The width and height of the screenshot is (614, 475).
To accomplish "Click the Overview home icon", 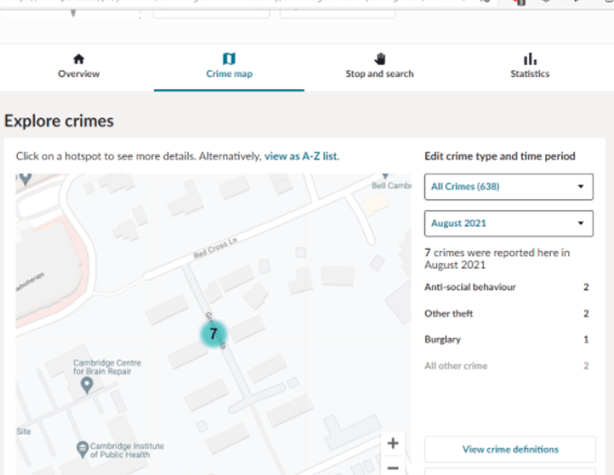I will [x=78, y=59].
